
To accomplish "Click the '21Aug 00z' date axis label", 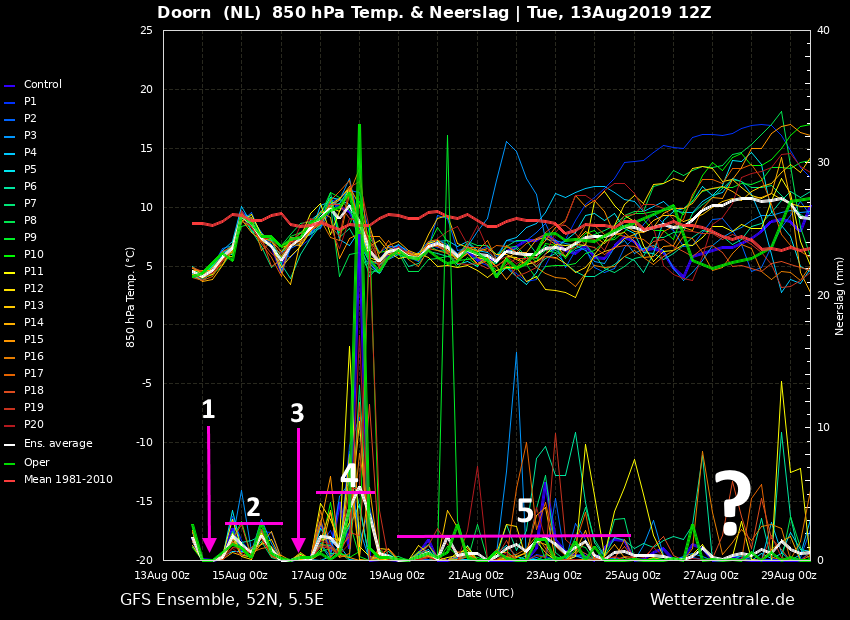I will (x=475, y=576).
